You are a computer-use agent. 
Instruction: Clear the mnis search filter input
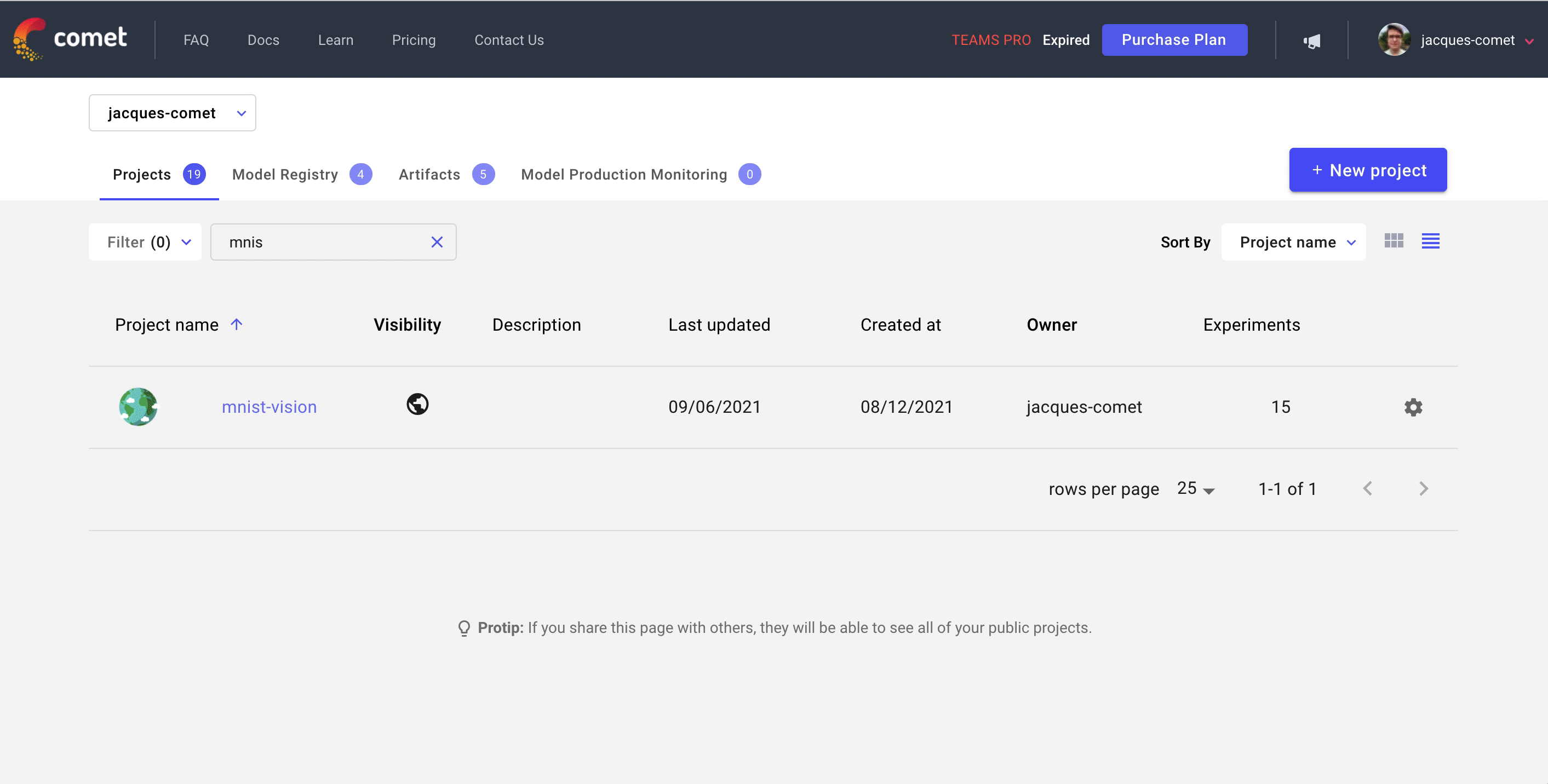point(437,241)
